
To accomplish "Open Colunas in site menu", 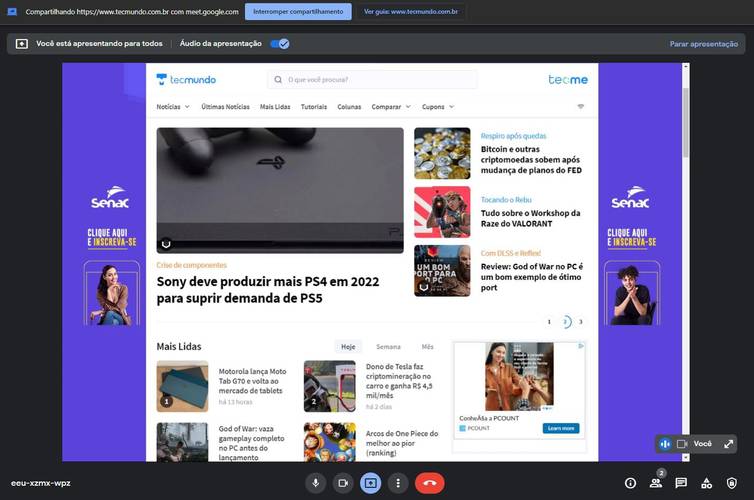I will point(349,107).
